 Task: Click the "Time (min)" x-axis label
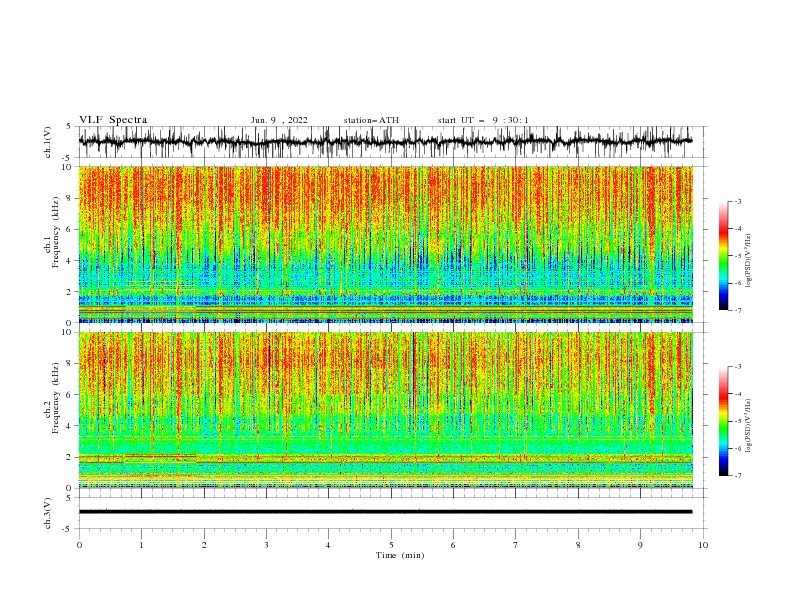pos(400,555)
